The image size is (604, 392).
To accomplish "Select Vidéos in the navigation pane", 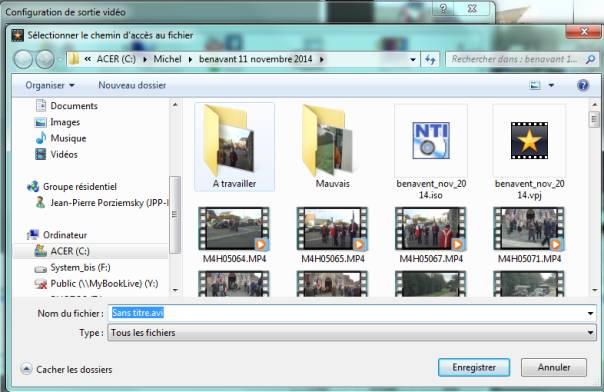I will coord(56,154).
